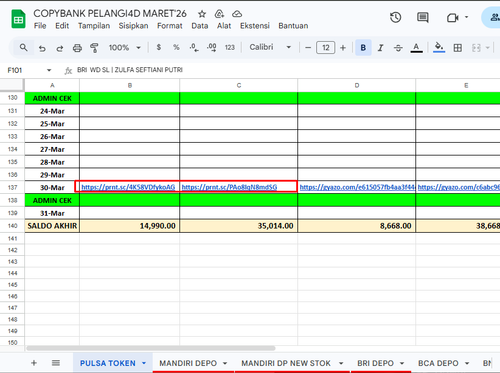The height and width of the screenshot is (373, 500).
Task: Check the cloud document status icon
Action: click(x=237, y=14)
